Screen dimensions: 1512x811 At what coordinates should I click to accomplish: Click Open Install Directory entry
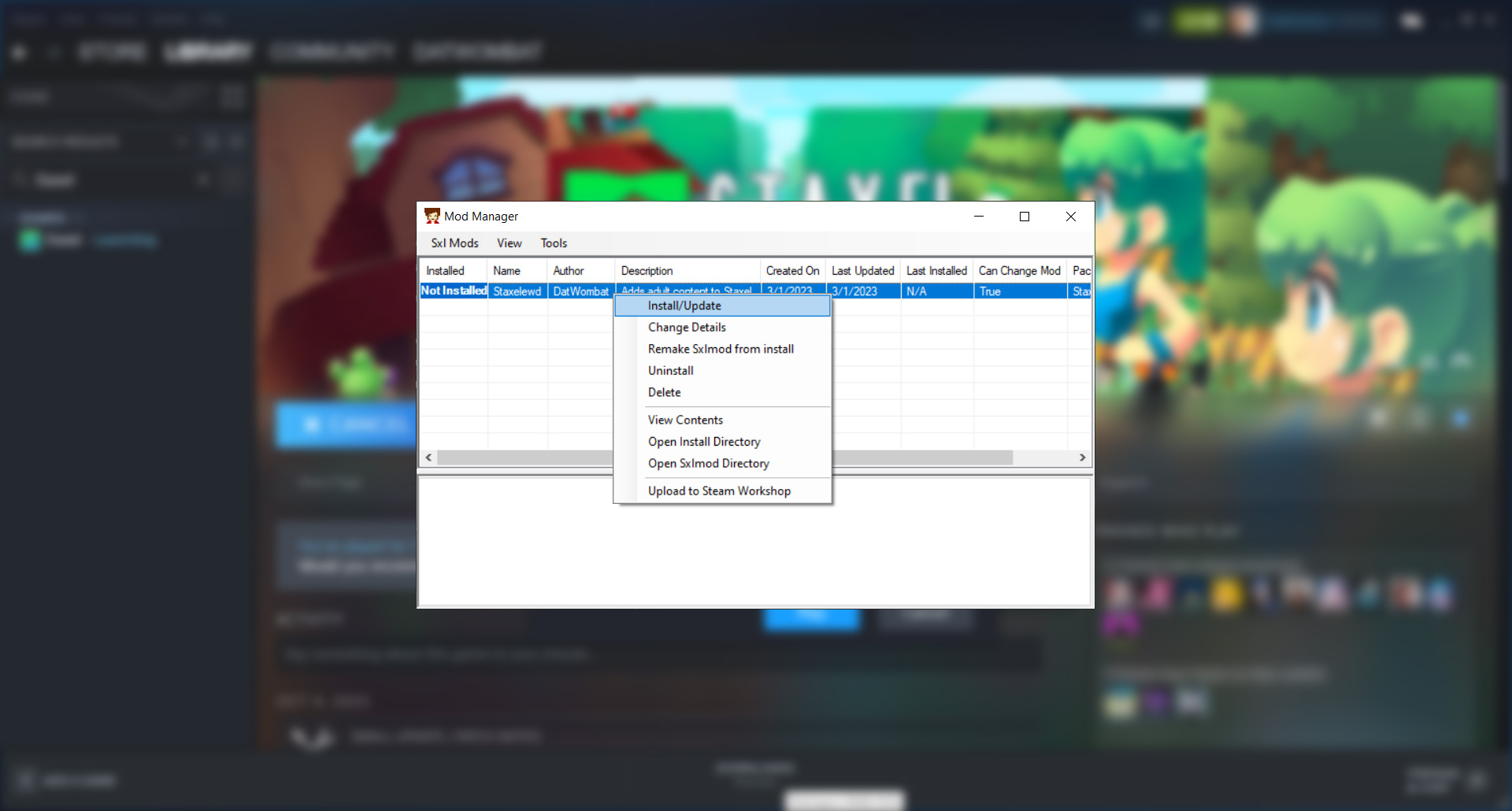click(x=722, y=442)
